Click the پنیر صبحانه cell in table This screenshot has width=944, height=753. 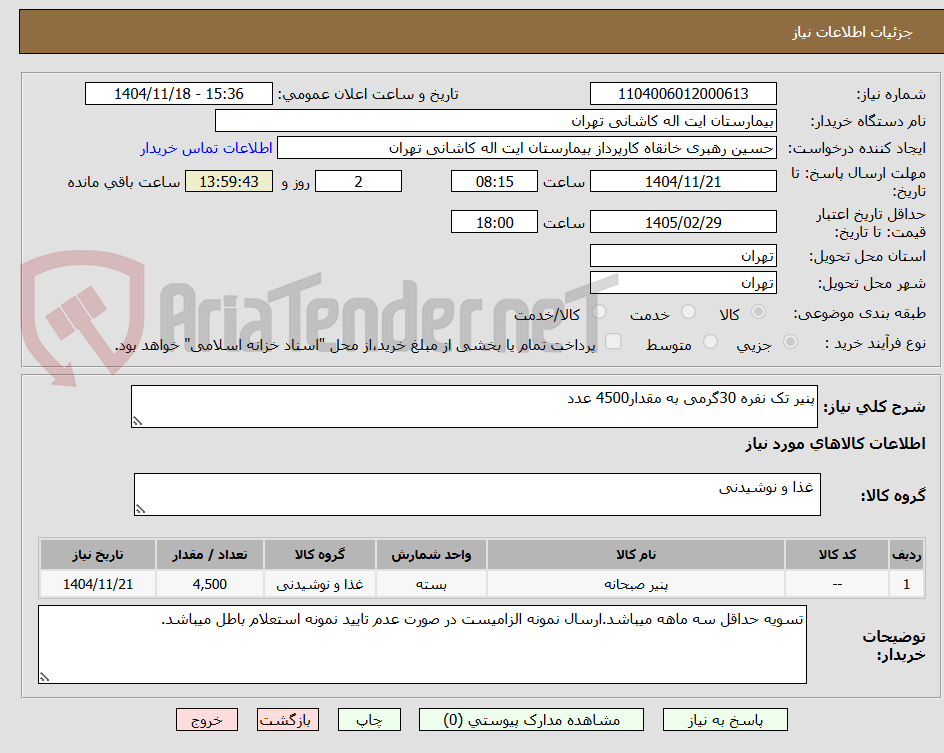(x=636, y=584)
